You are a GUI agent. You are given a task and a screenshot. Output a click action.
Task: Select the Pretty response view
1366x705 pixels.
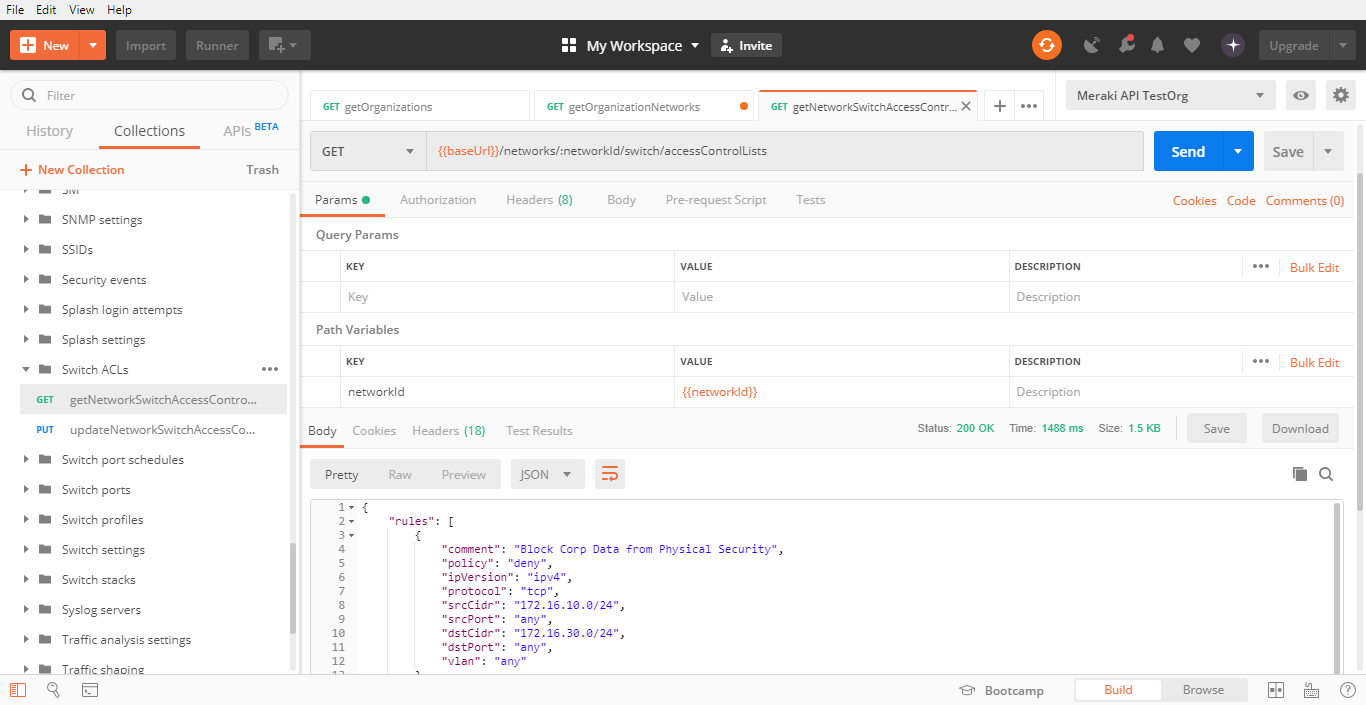[342, 474]
